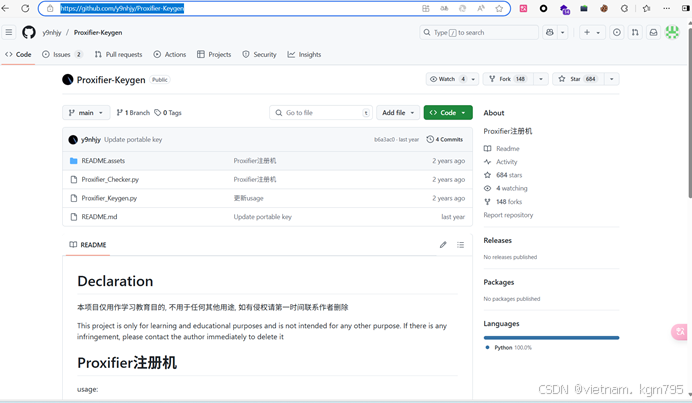Open the issues icon in the GitHub header
This screenshot has width=692, height=403.
[x=617, y=32]
